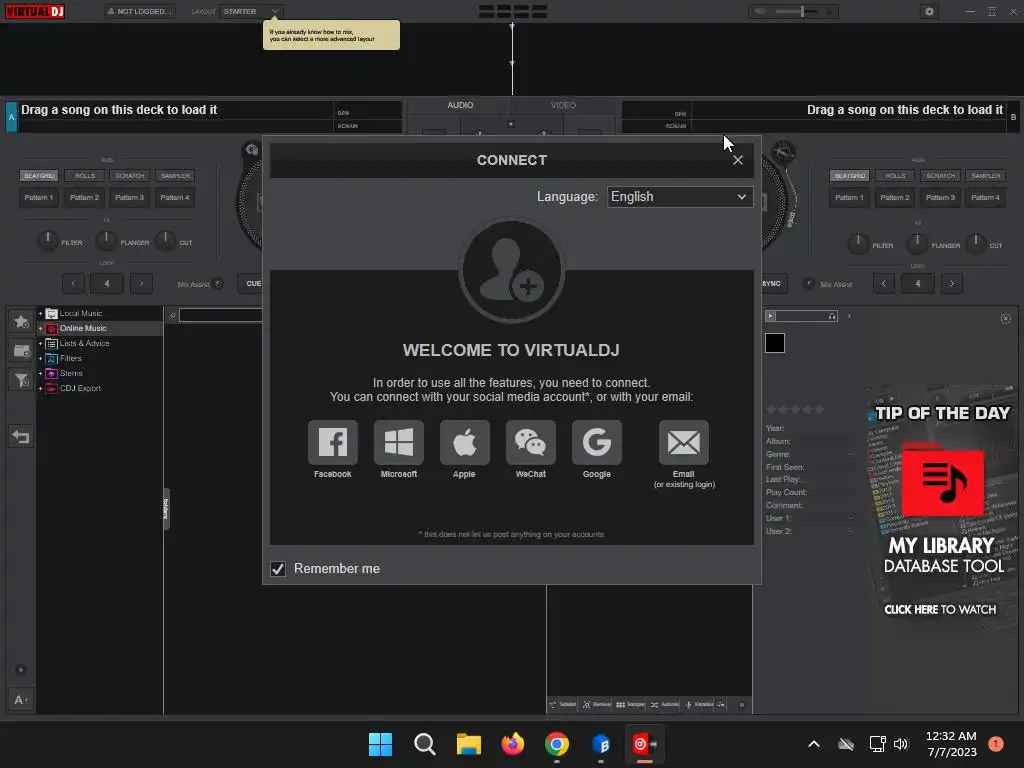Screen dimensions: 1024x768
Task: Trigger left deck Pattern 3 pad
Action: [129, 197]
